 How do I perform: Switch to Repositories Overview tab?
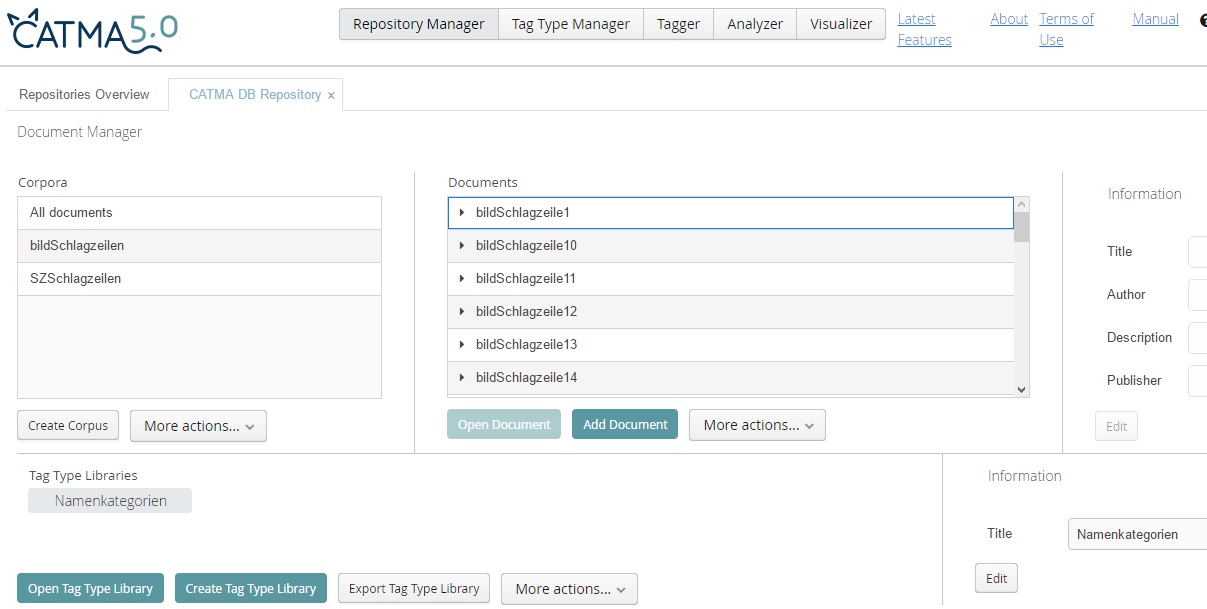pyautogui.click(x=84, y=95)
